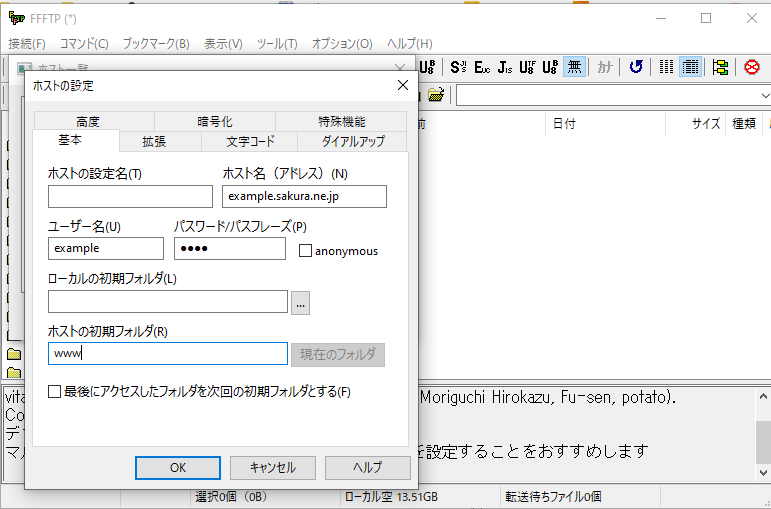Click the log pane scrollbar up arrow

(x=763, y=396)
